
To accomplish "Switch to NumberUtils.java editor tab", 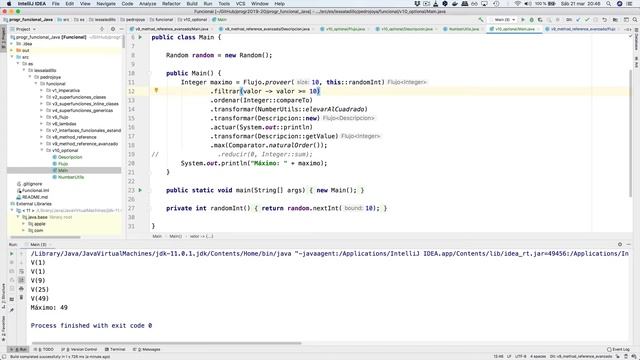I will [464, 29].
